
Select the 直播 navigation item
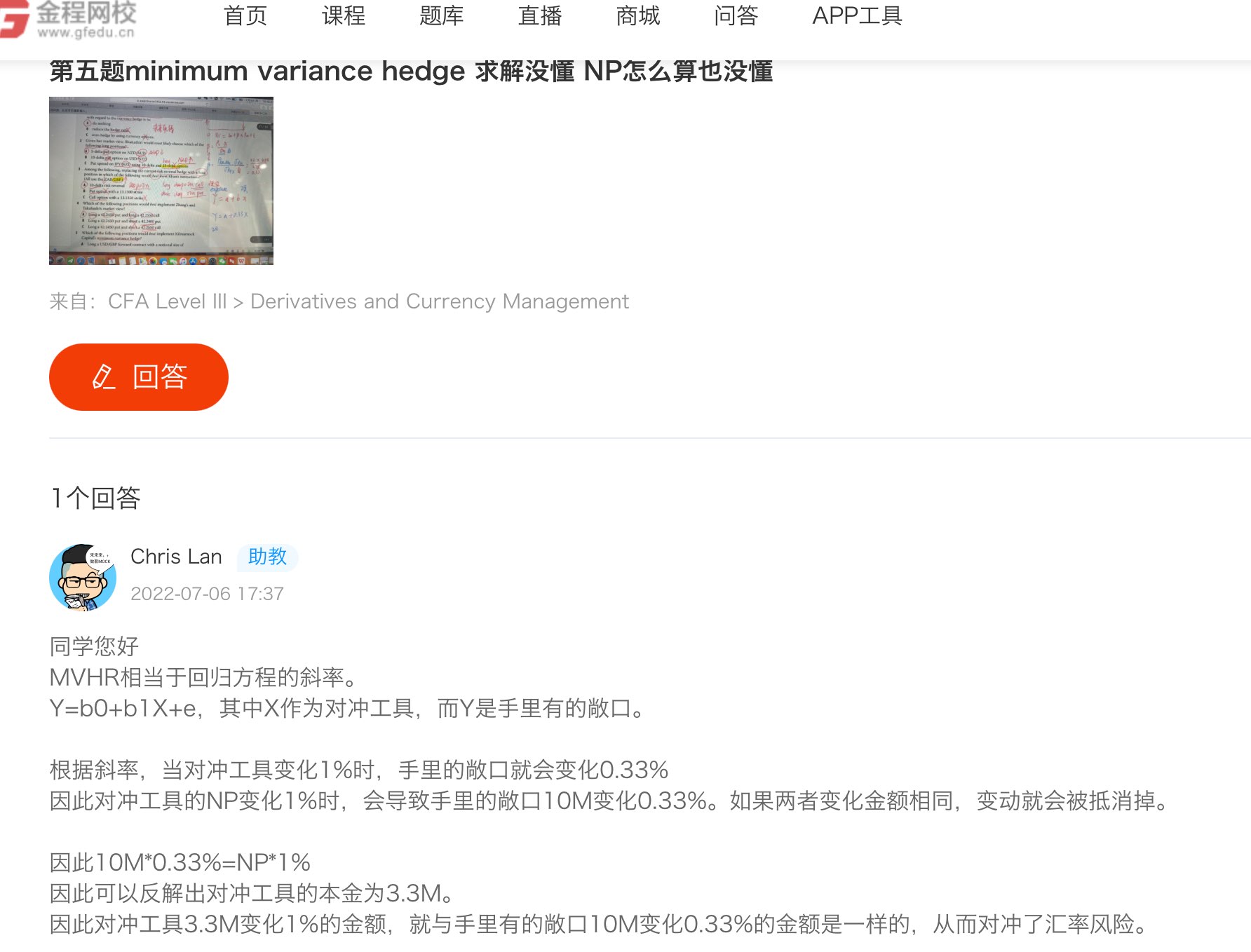[x=540, y=15]
